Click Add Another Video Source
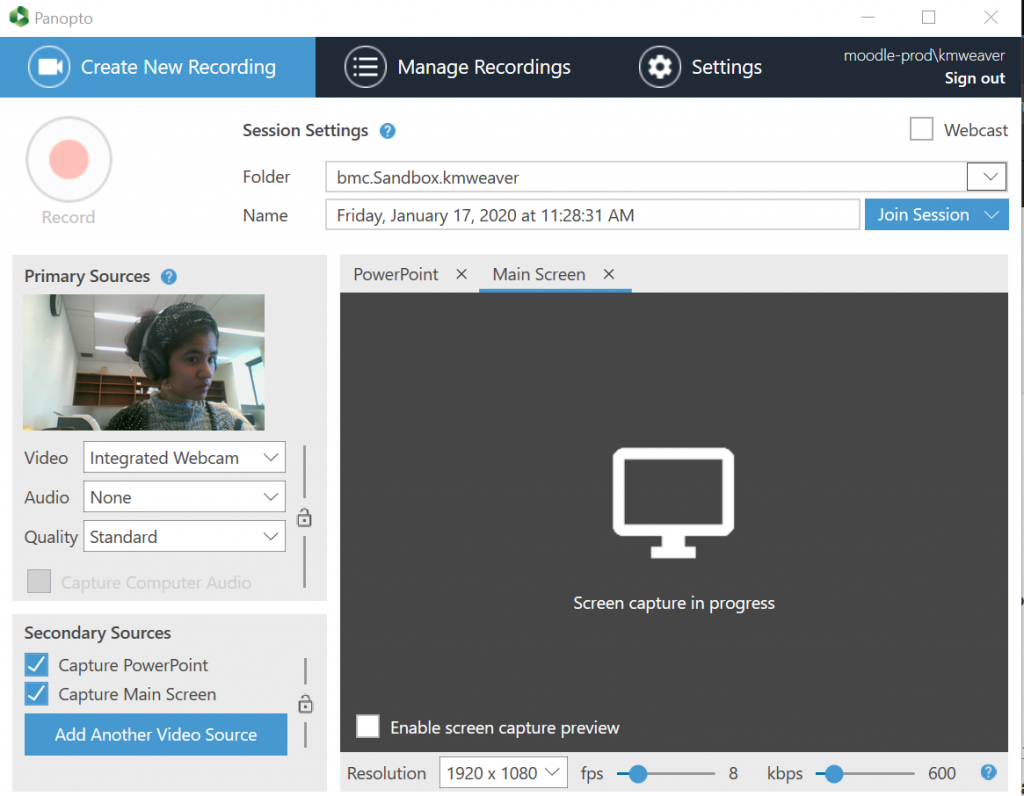The width and height of the screenshot is (1024, 796). [x=155, y=735]
